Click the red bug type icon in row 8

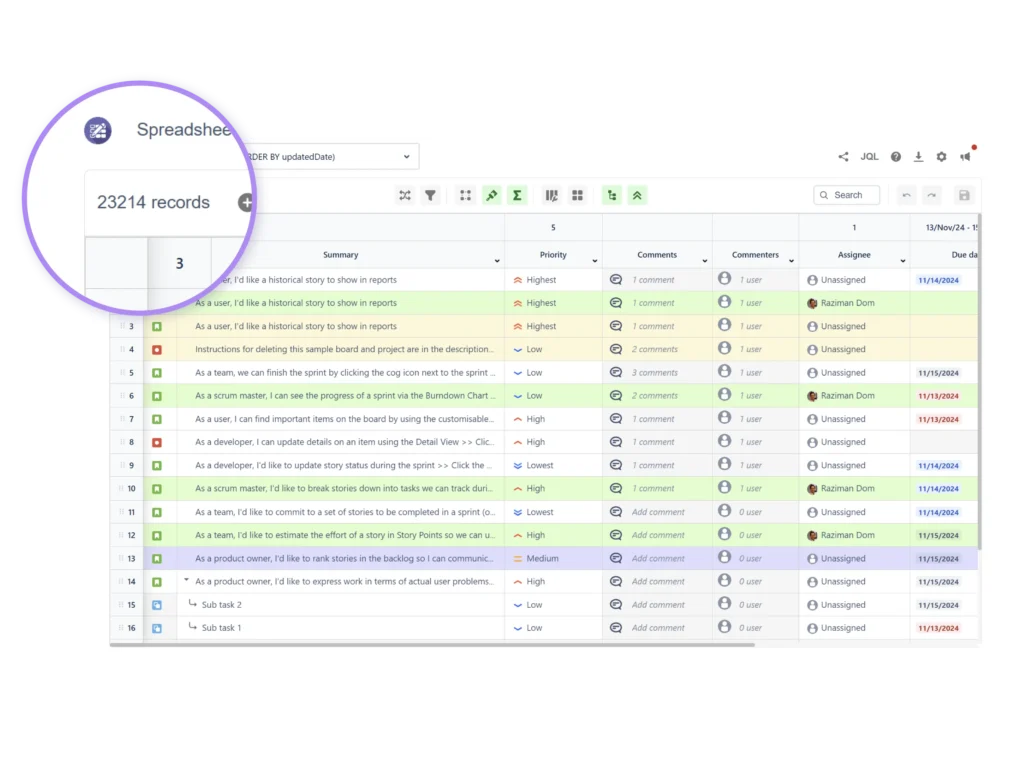pos(157,443)
